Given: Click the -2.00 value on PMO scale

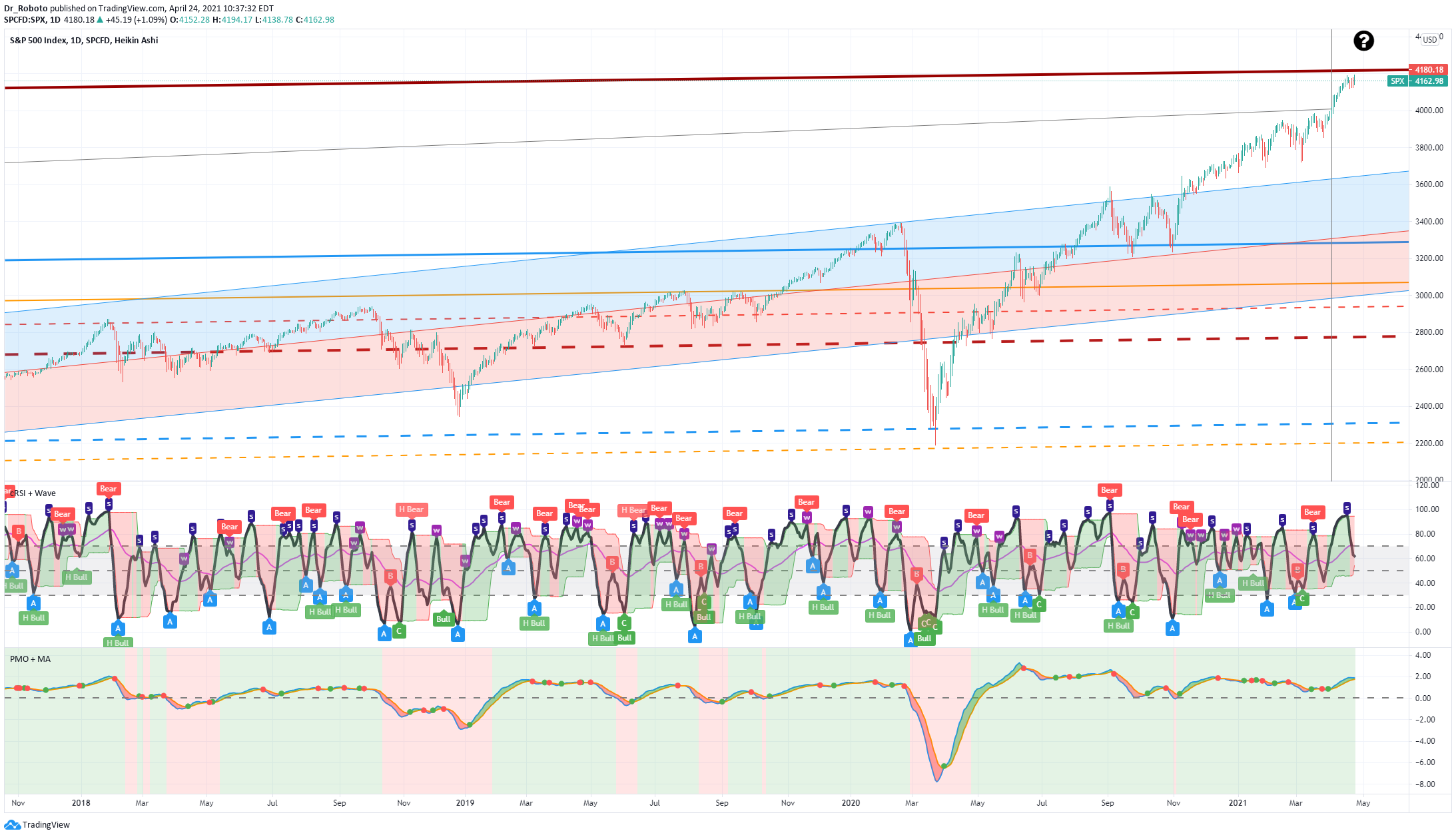Looking at the screenshot, I should point(1425,720).
